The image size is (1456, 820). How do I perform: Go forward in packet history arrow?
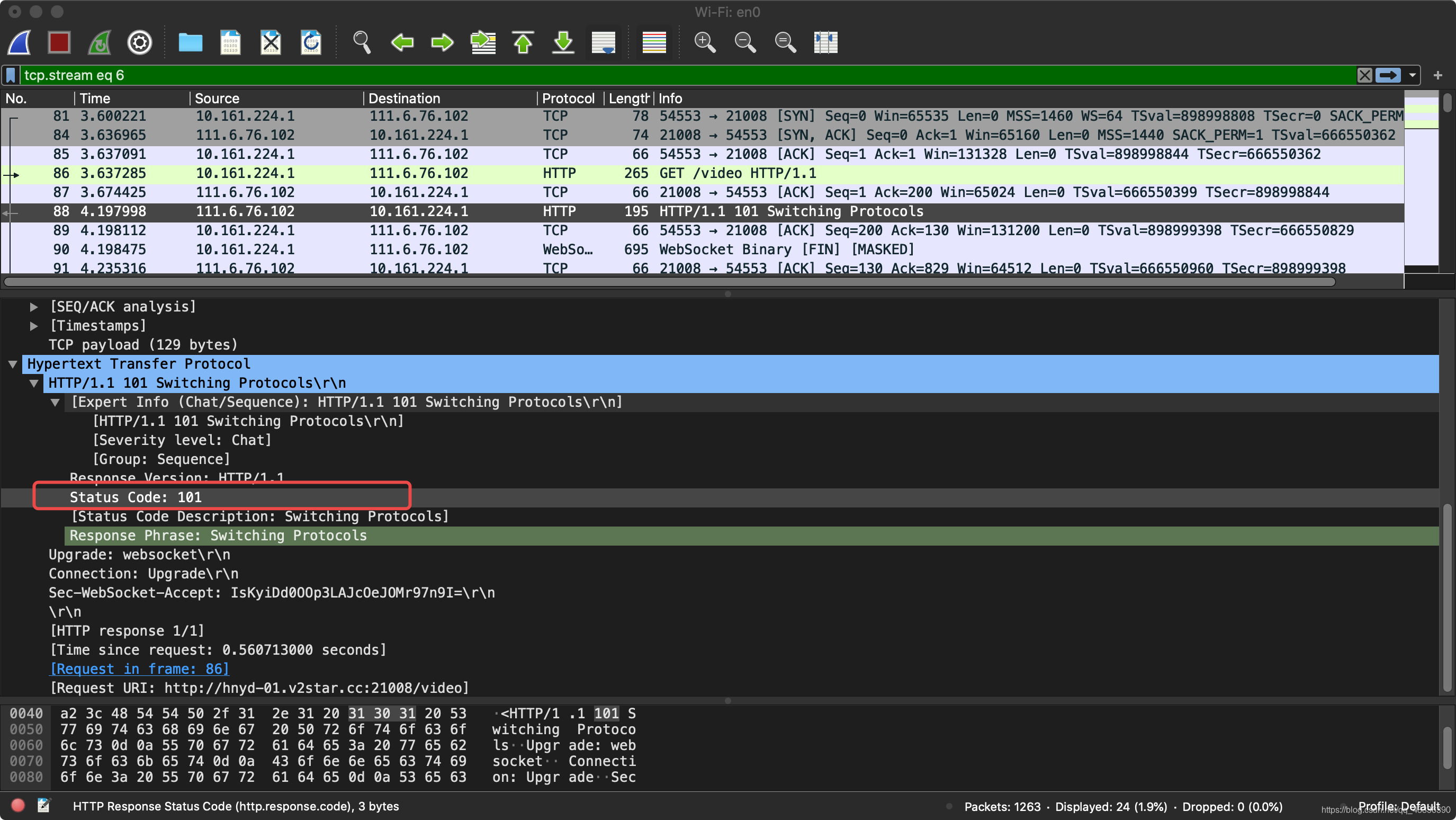[x=442, y=42]
